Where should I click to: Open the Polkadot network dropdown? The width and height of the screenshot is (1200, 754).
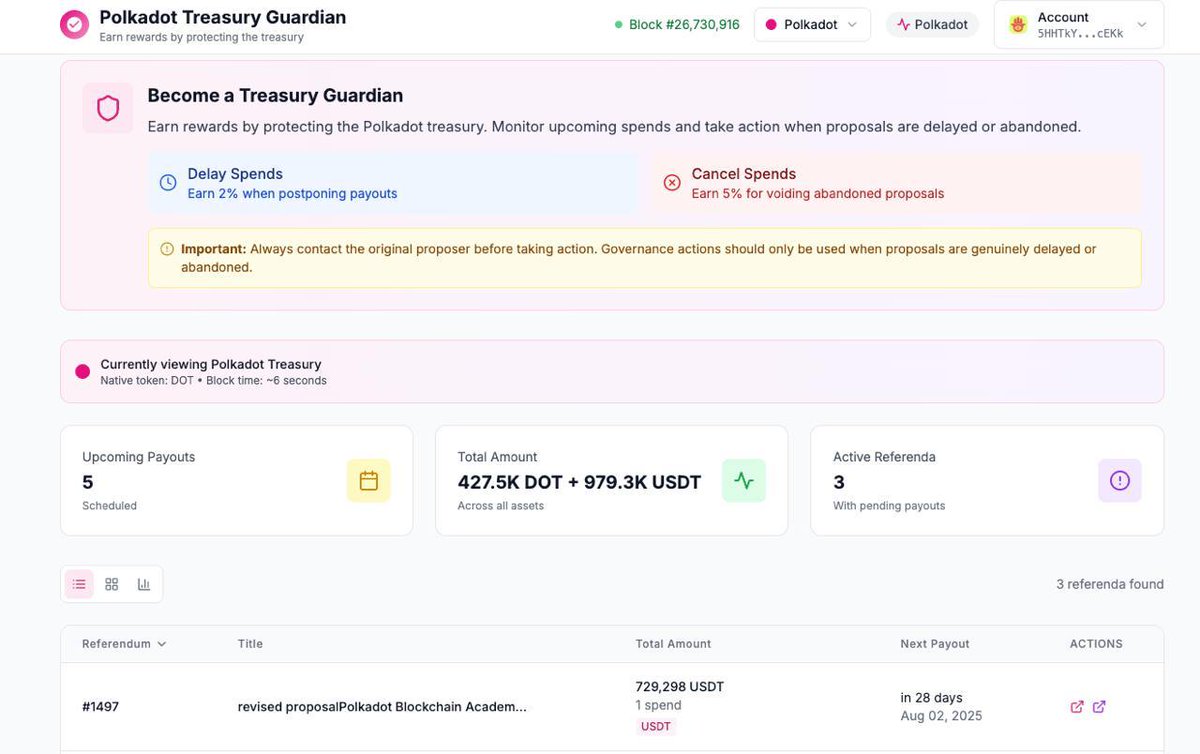[812, 24]
